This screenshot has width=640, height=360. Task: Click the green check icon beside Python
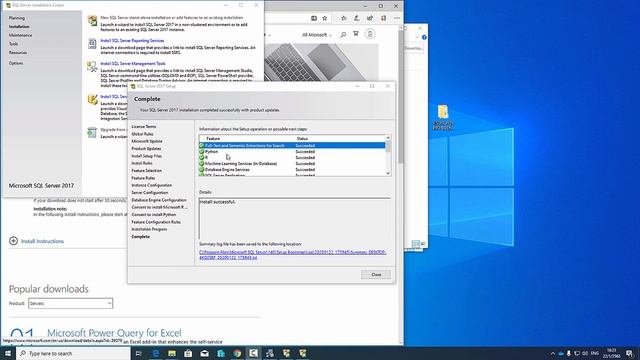[x=202, y=151]
